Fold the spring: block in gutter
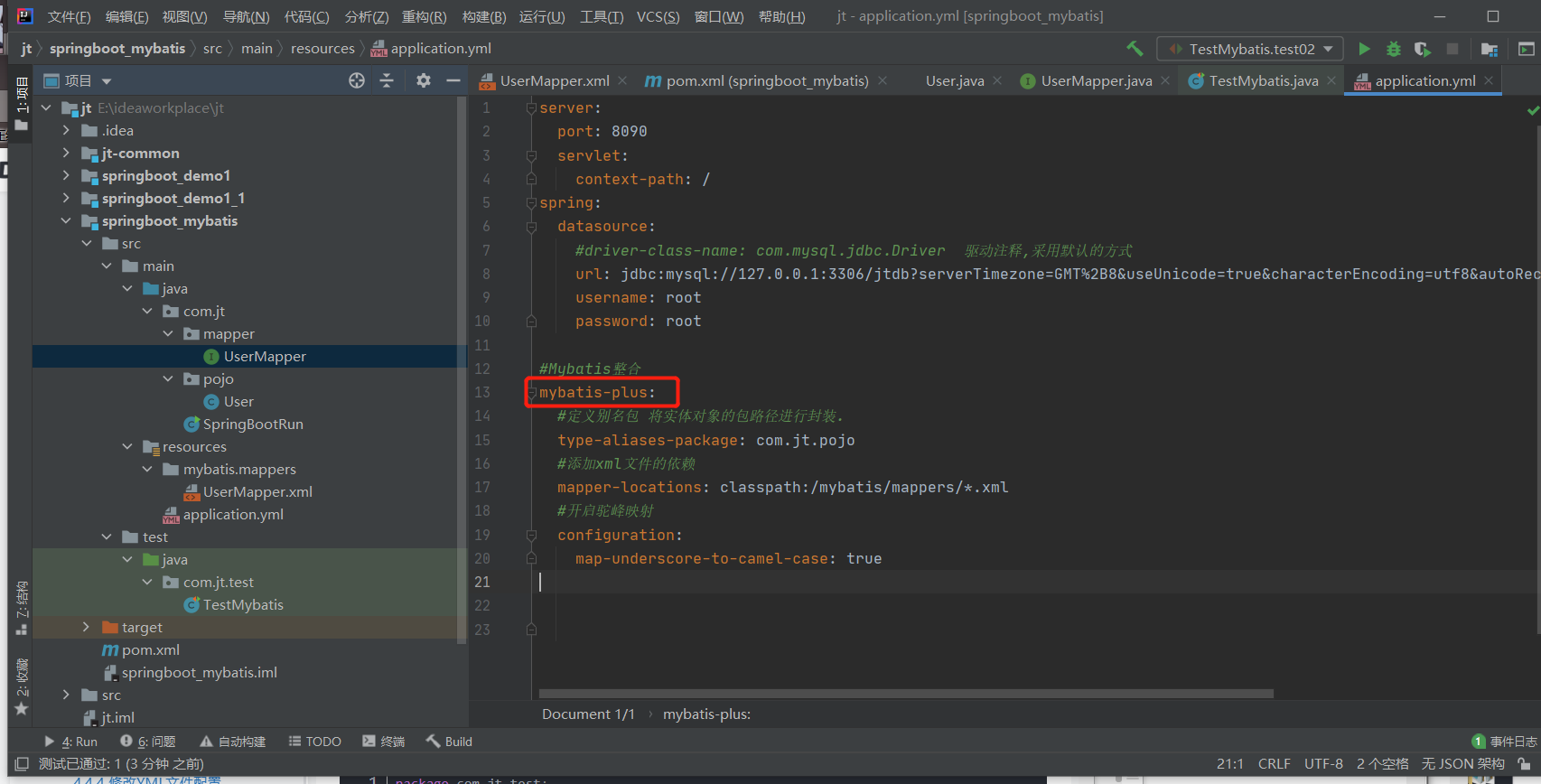 coord(531,203)
